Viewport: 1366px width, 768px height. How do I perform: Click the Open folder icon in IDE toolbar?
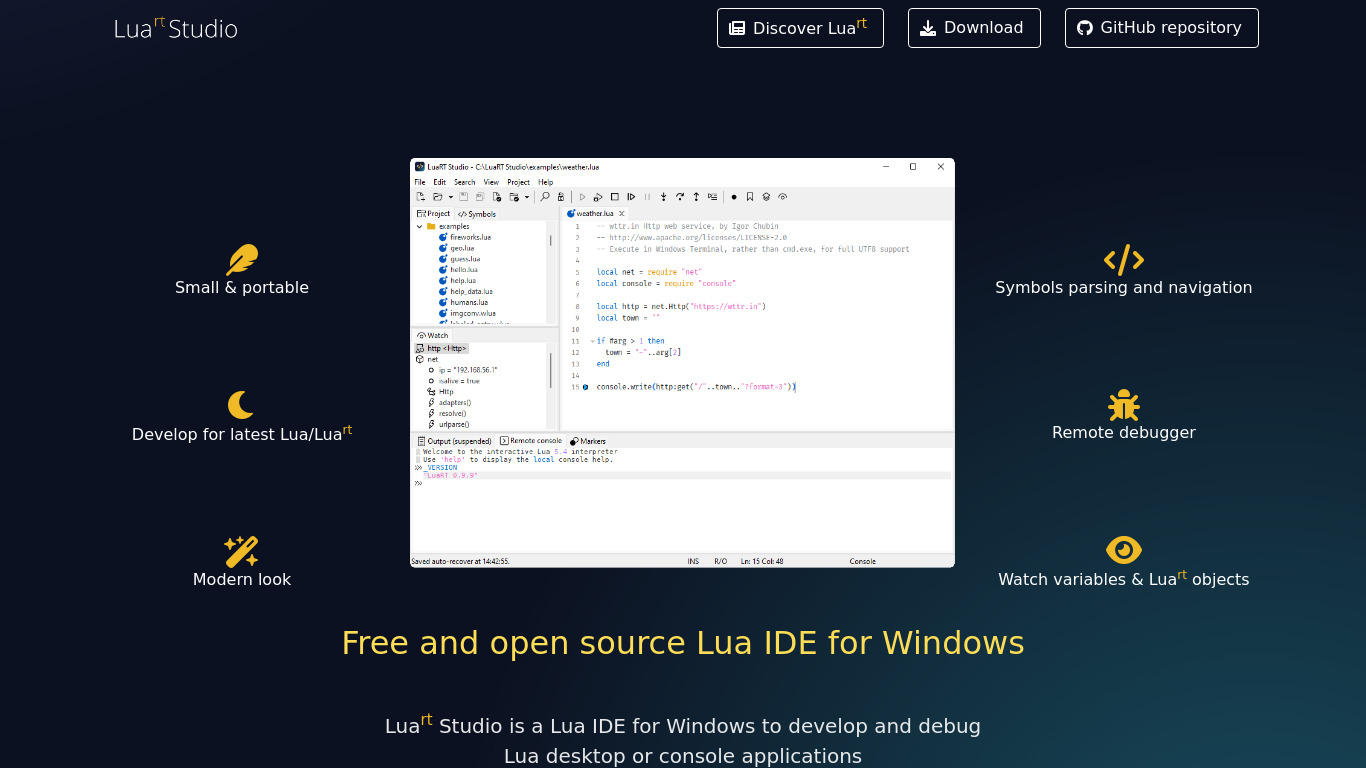(x=437, y=197)
